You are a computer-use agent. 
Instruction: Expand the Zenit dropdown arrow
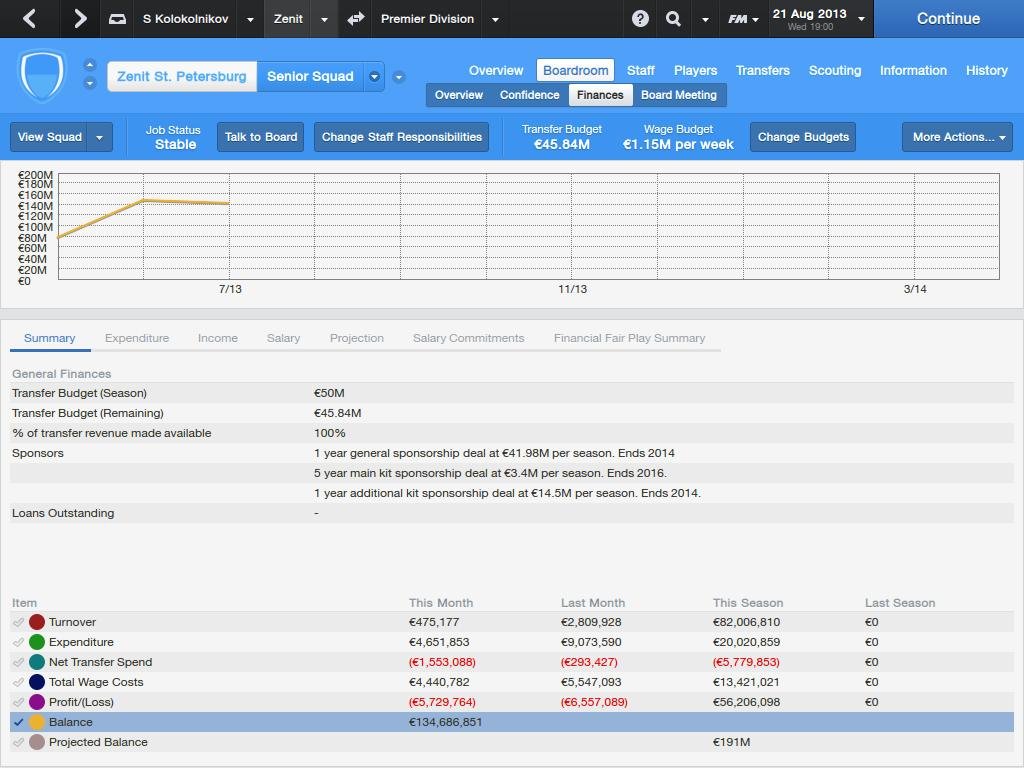point(325,20)
